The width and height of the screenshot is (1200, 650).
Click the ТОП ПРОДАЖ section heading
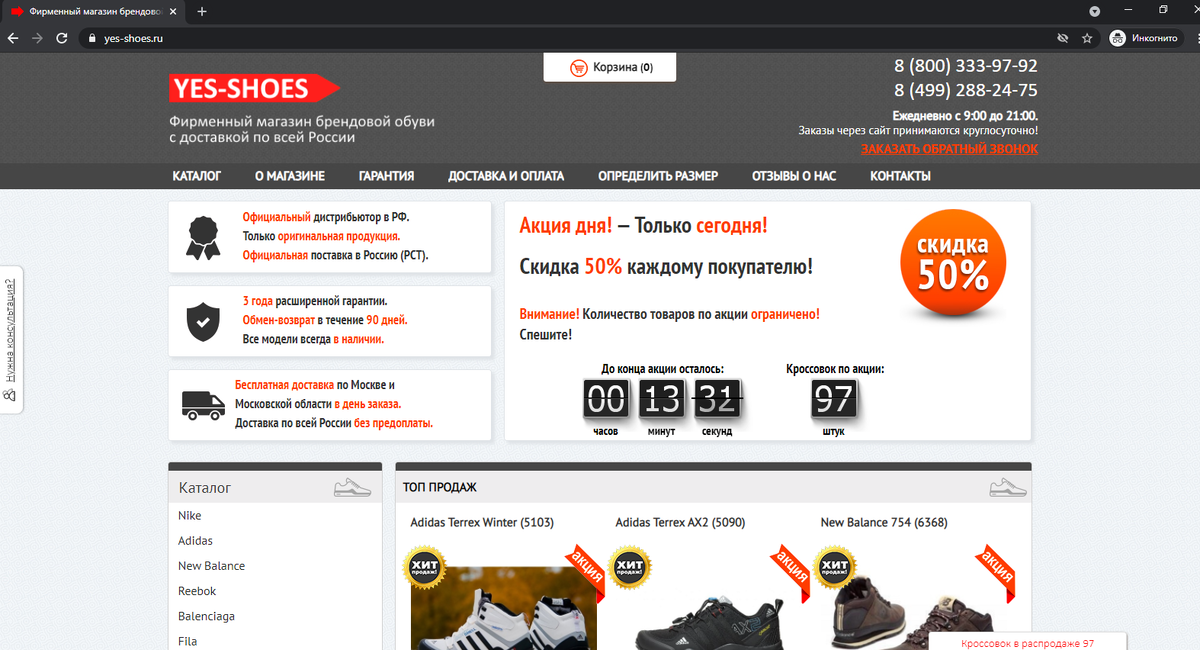440,488
